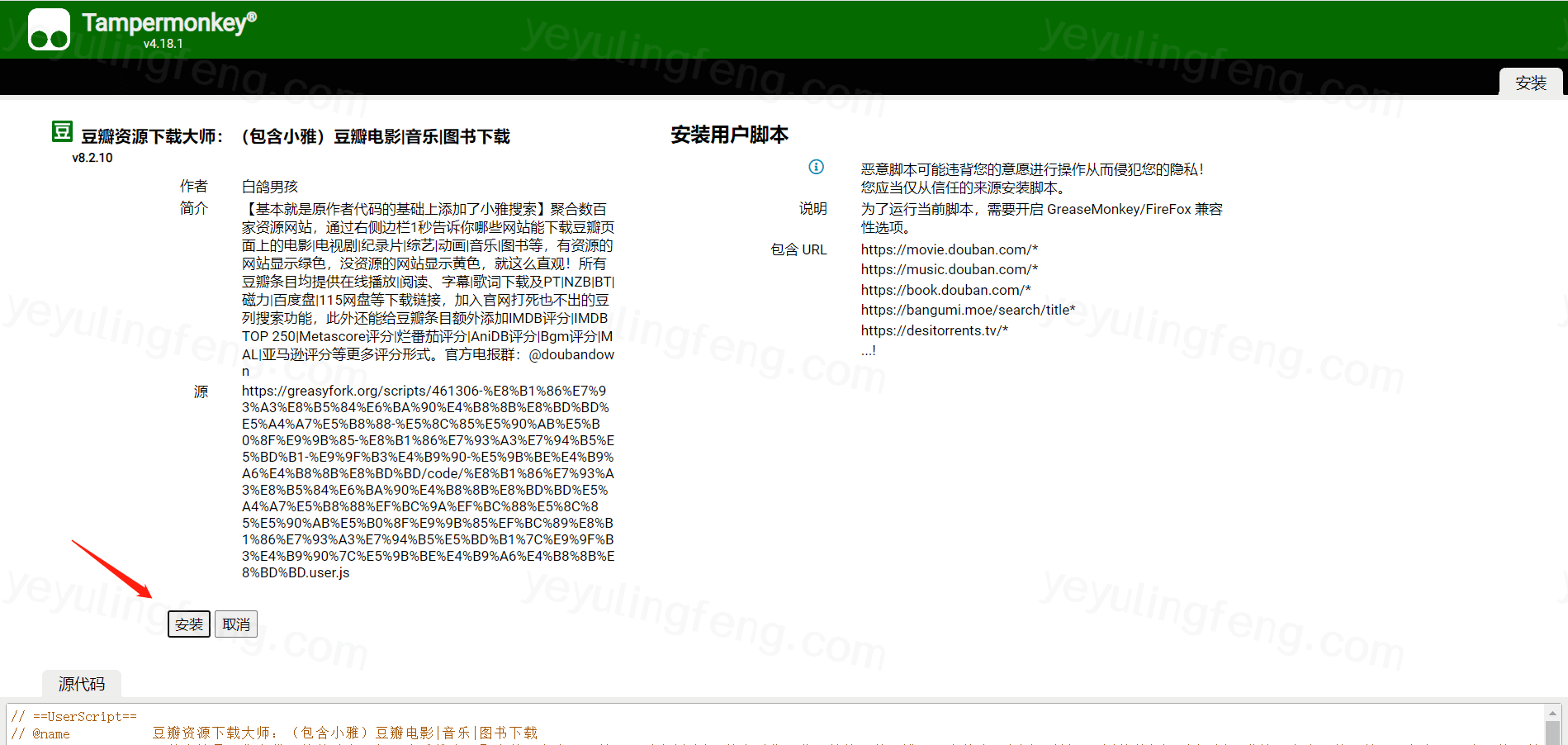
Task: Click the script title 豆瓣资源下载大师
Action: [296, 136]
